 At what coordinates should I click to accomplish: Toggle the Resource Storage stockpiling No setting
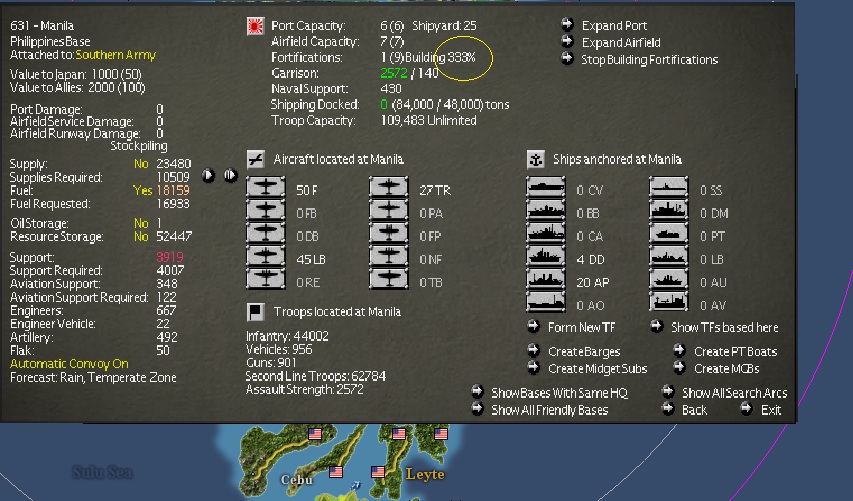pyautogui.click(x=141, y=237)
